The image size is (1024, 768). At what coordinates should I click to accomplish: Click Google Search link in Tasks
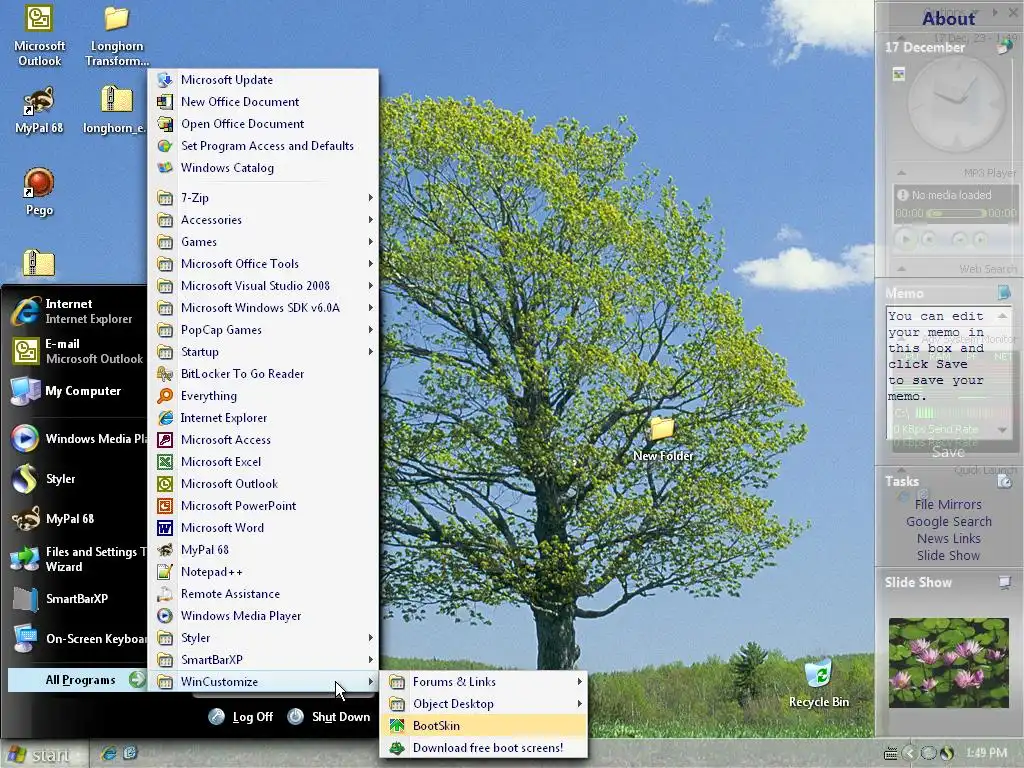coord(948,521)
